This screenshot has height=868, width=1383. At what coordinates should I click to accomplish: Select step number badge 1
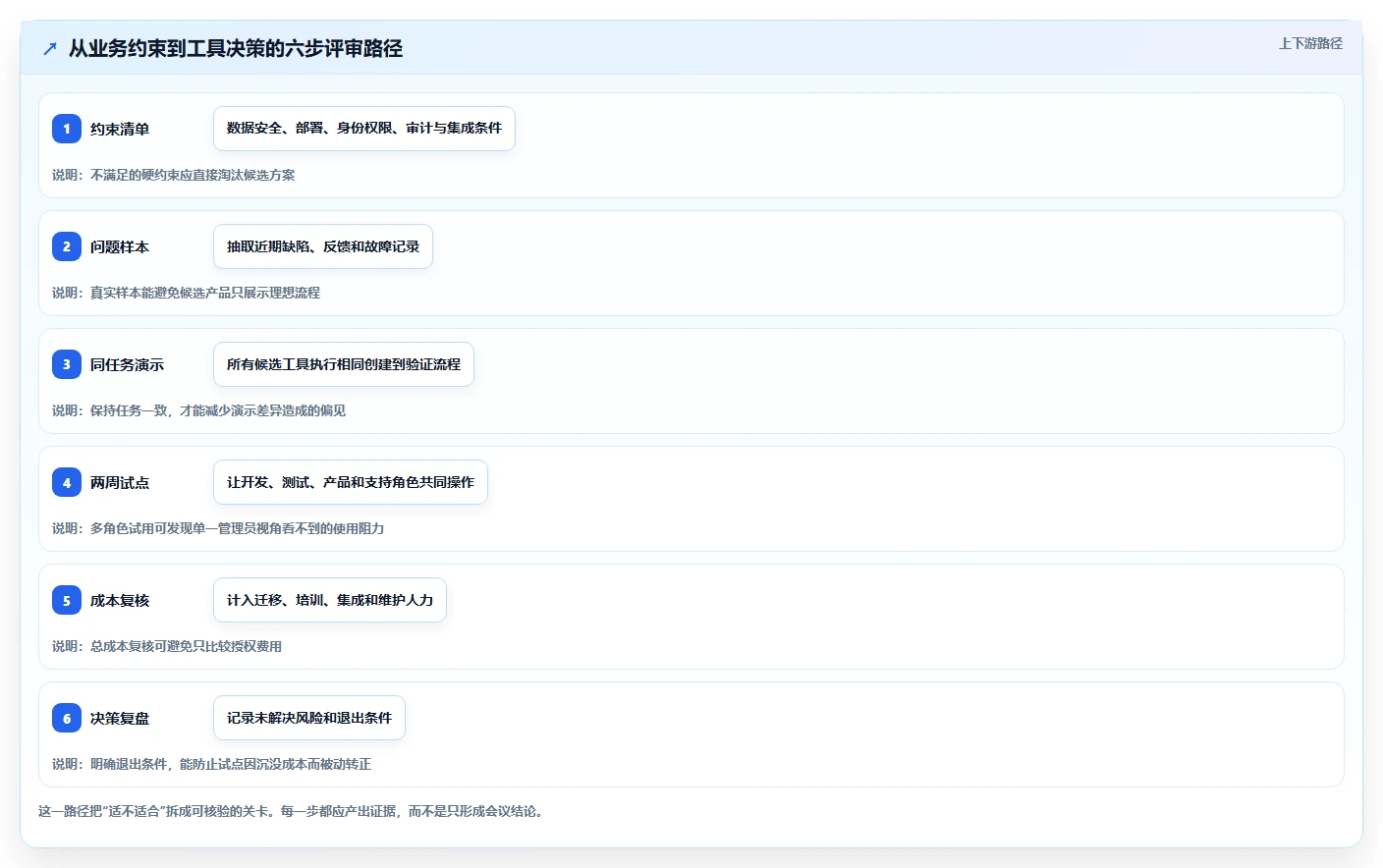(67, 129)
